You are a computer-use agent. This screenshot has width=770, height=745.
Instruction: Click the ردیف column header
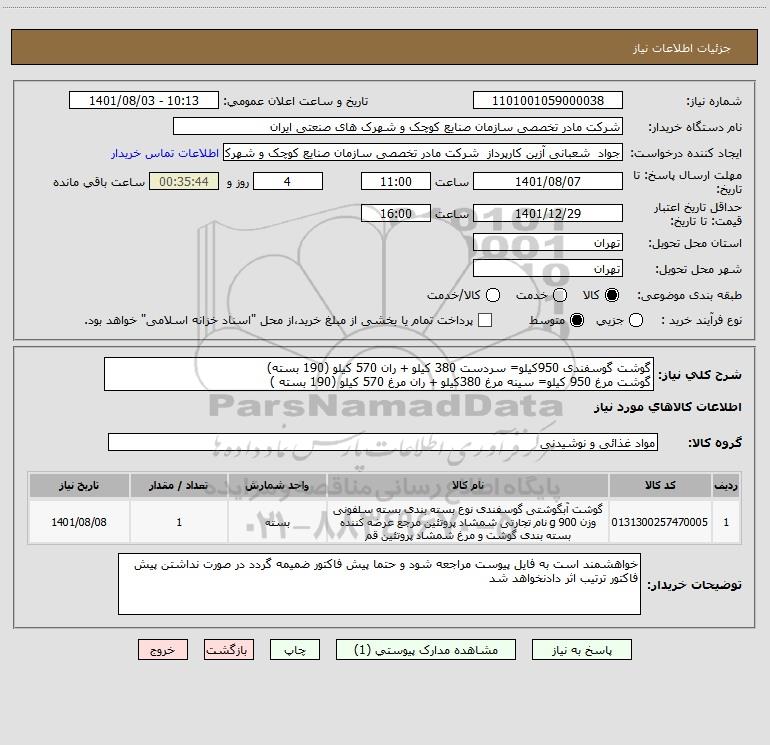(x=726, y=486)
